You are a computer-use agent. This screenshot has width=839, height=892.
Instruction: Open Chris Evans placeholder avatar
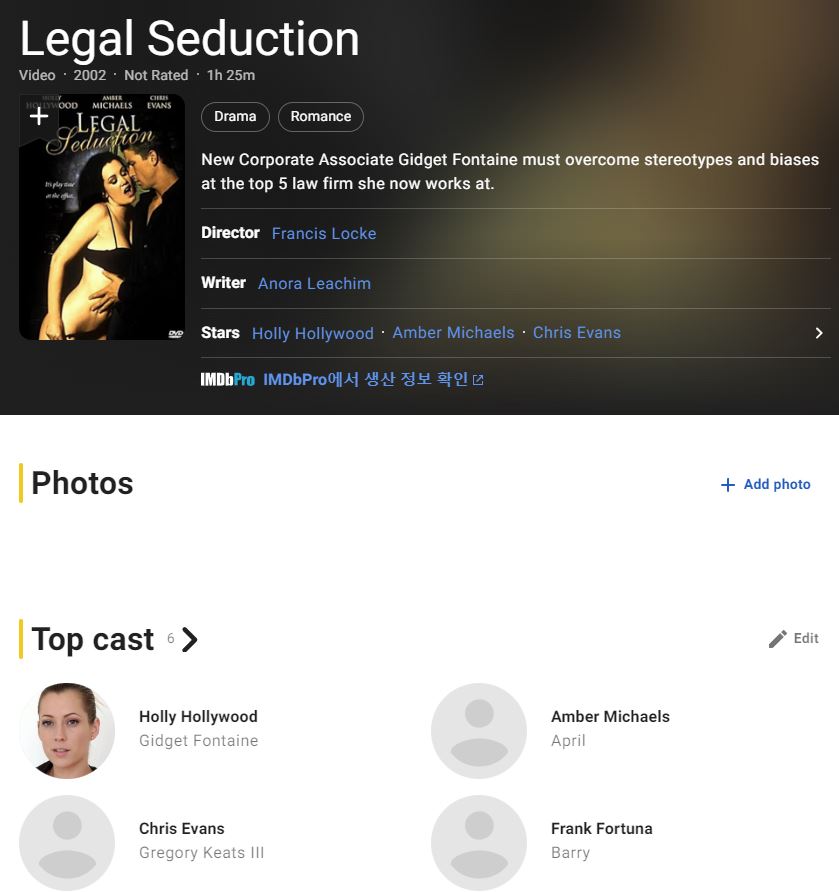[67, 843]
